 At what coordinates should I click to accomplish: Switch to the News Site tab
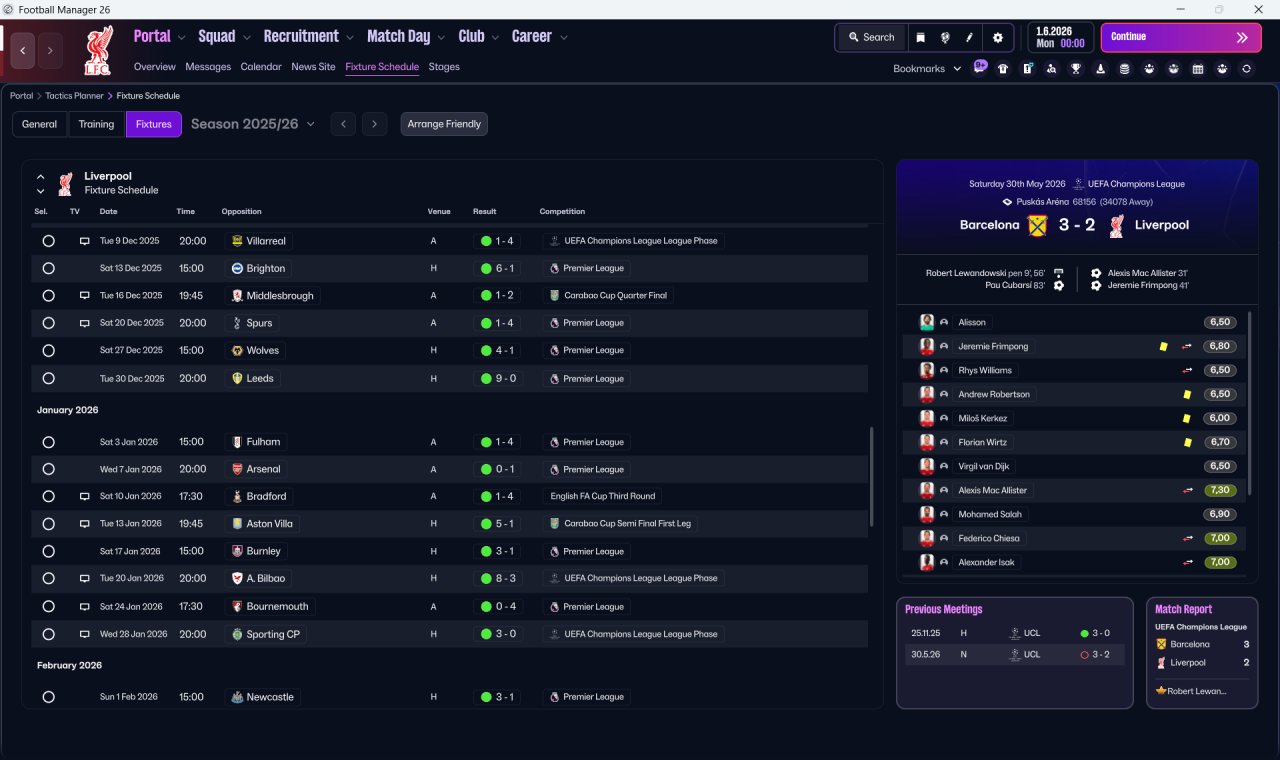313,67
